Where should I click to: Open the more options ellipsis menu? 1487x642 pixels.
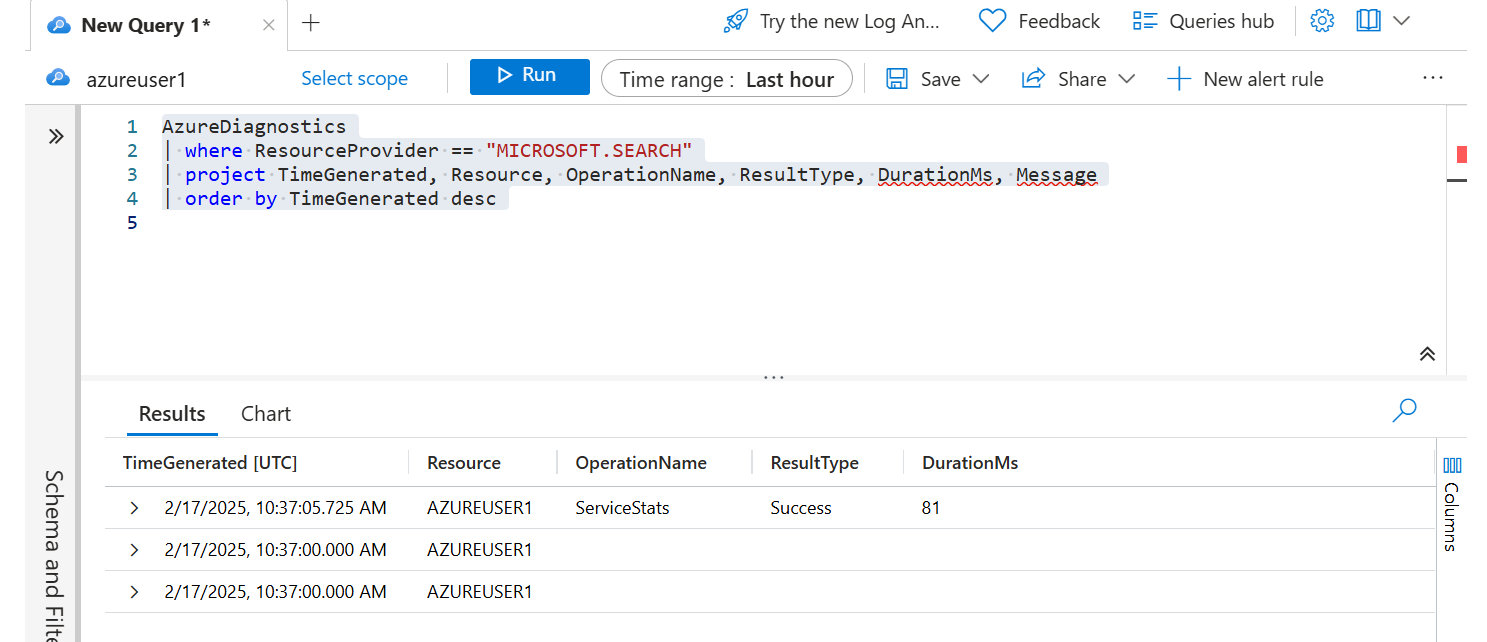(1433, 78)
